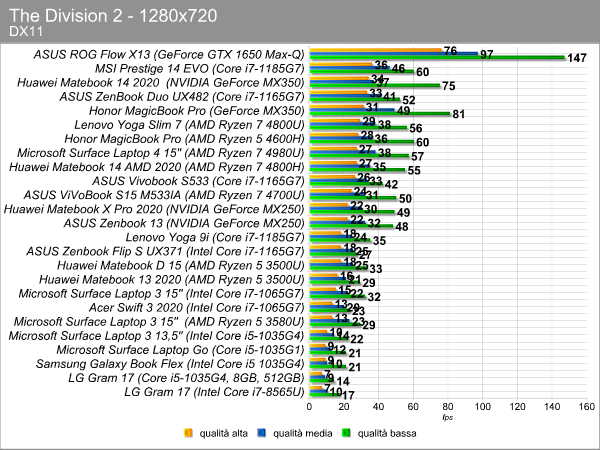
Task: Select the Lenovo Yoga Slim 7 label
Action: click(x=189, y=125)
